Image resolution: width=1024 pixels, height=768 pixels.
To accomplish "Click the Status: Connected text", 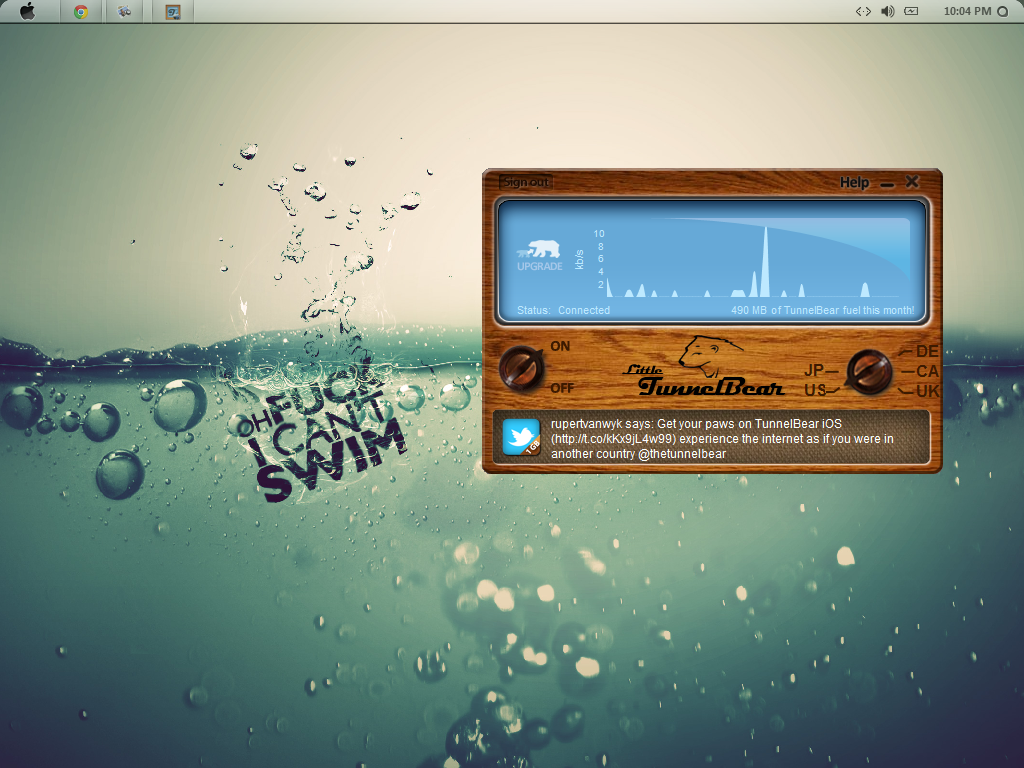I will 564,310.
